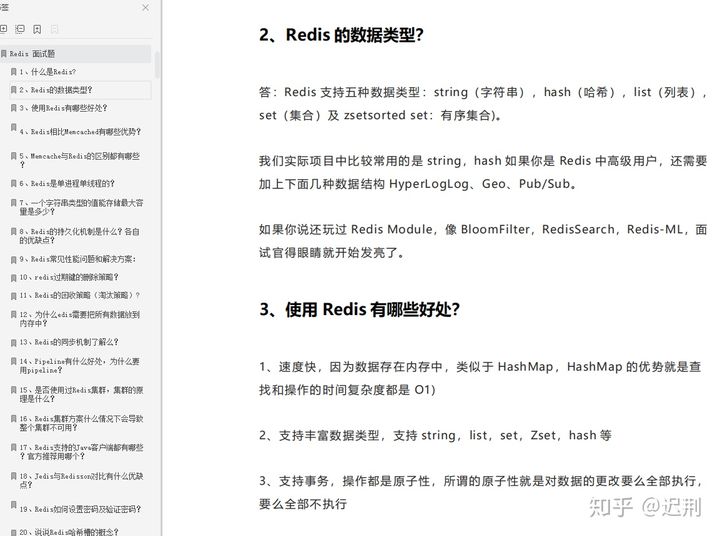Expand all bookmarks with the plus icon
The width and height of the screenshot is (720, 536).
click(3, 29)
